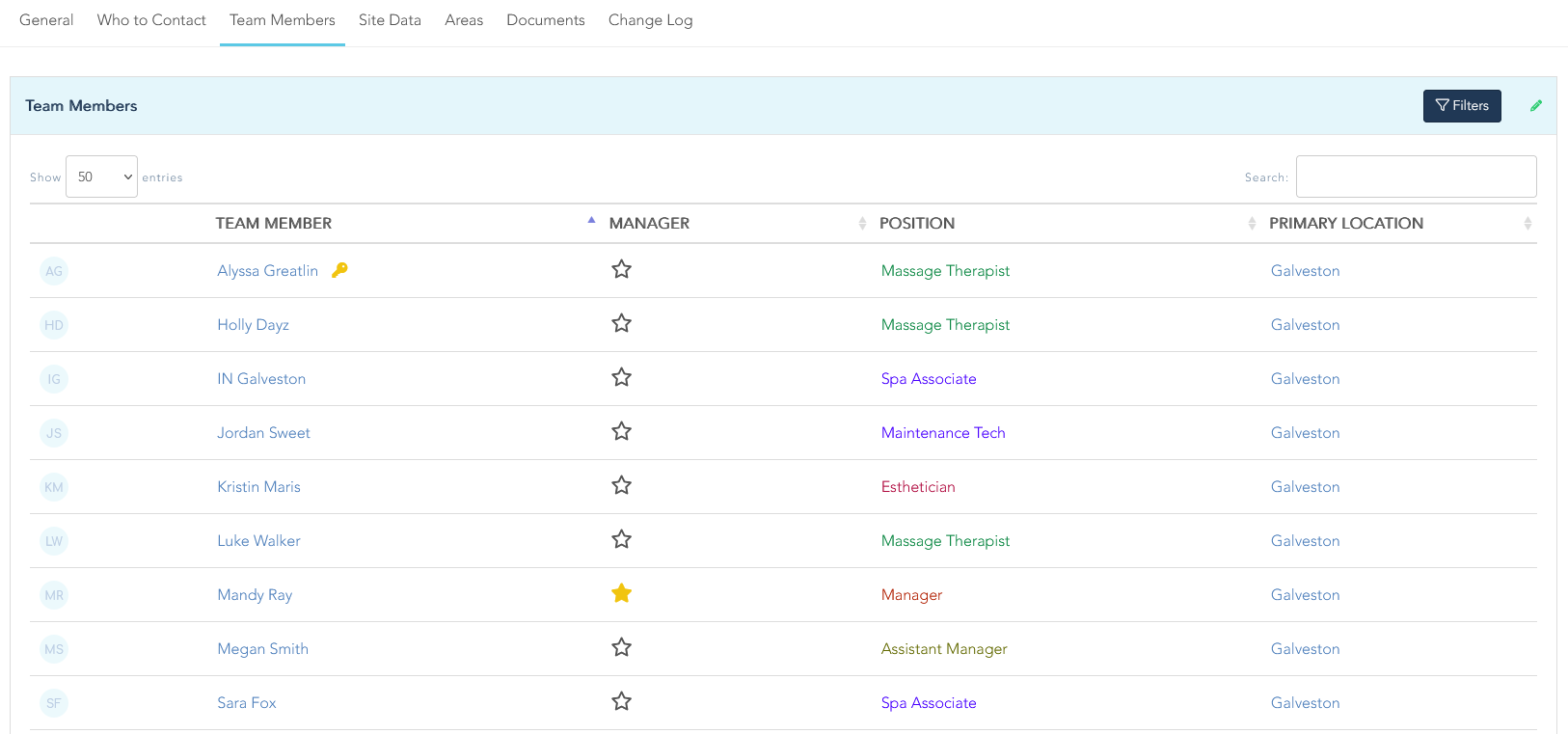Click the key icon beside Alyssa Greatlin

click(339, 270)
